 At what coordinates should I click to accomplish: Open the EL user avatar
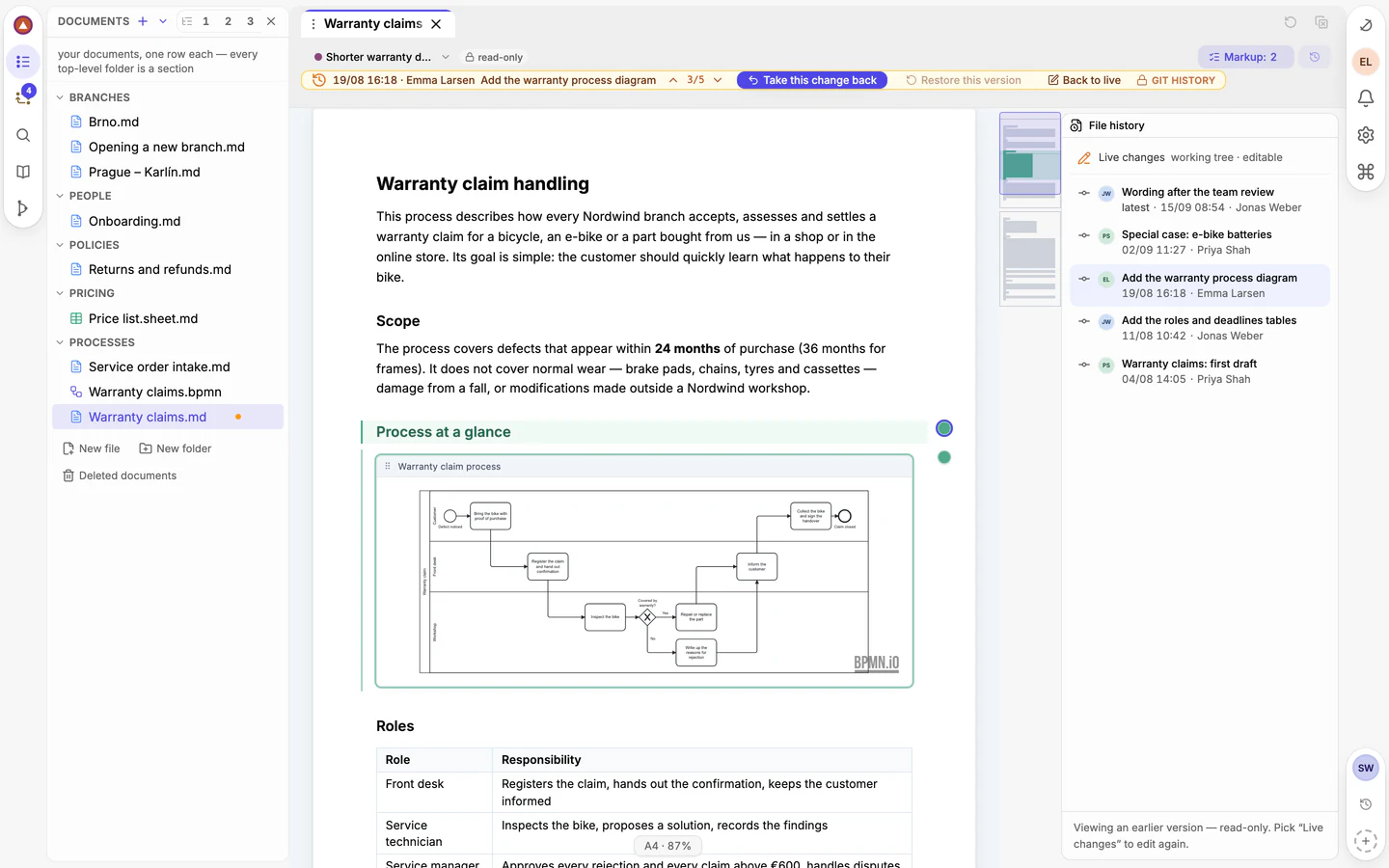[1366, 62]
